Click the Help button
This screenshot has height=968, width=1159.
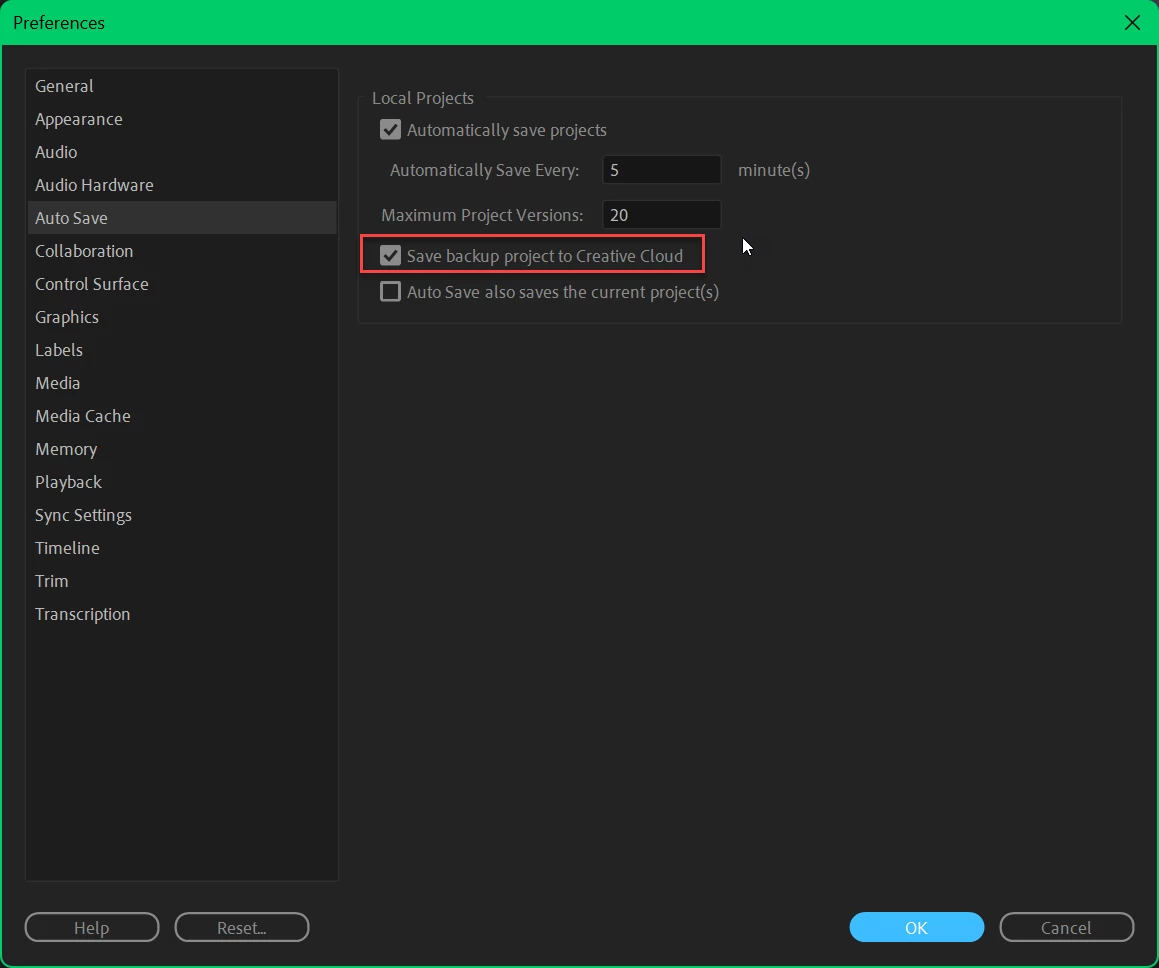[92, 927]
